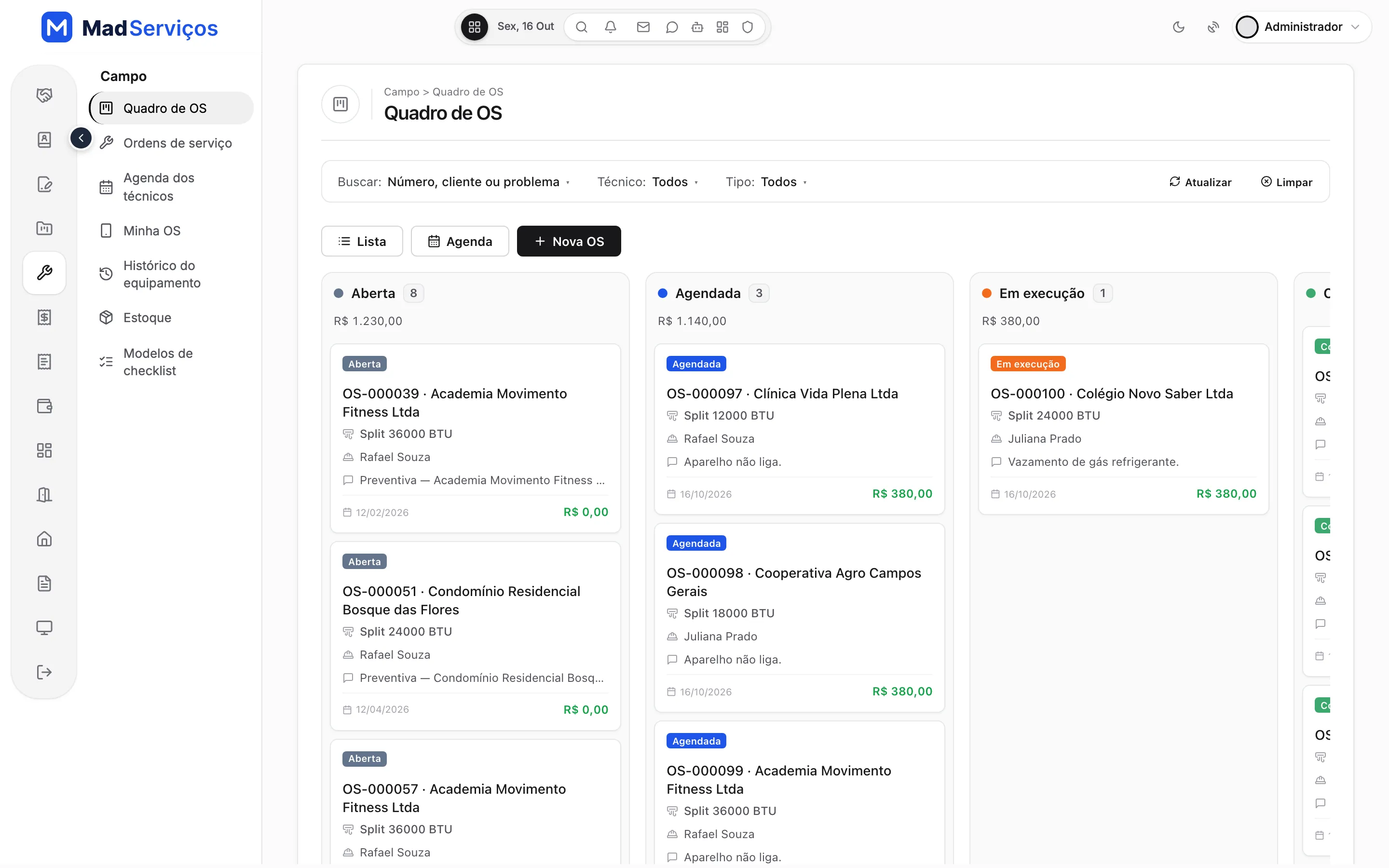Viewport: 1389px width, 868px height.
Task: Open Minha OS menu item
Action: [172, 231]
